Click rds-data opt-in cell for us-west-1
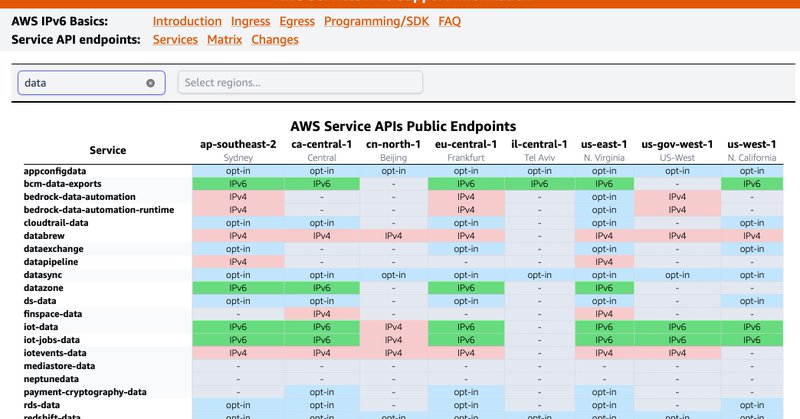The width and height of the screenshot is (800, 419). tap(752, 405)
